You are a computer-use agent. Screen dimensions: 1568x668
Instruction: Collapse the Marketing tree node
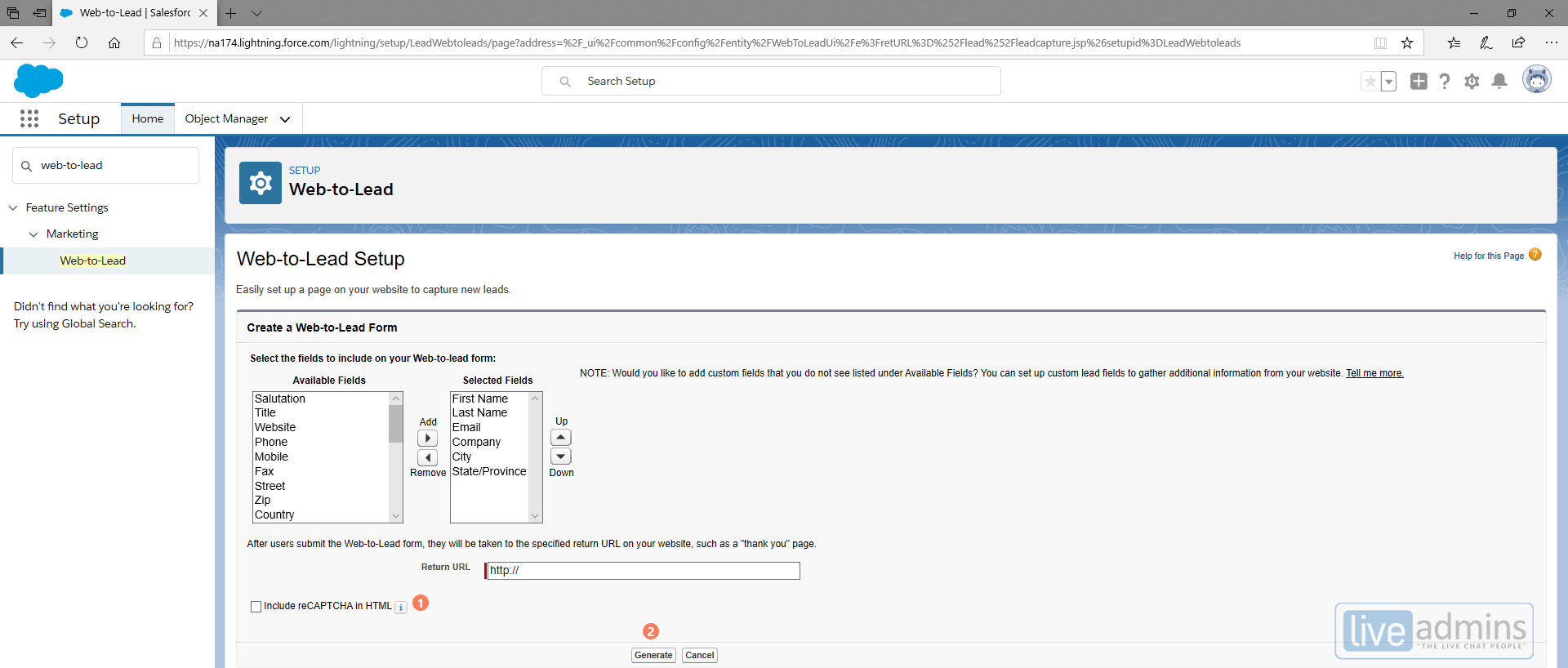pyautogui.click(x=33, y=234)
